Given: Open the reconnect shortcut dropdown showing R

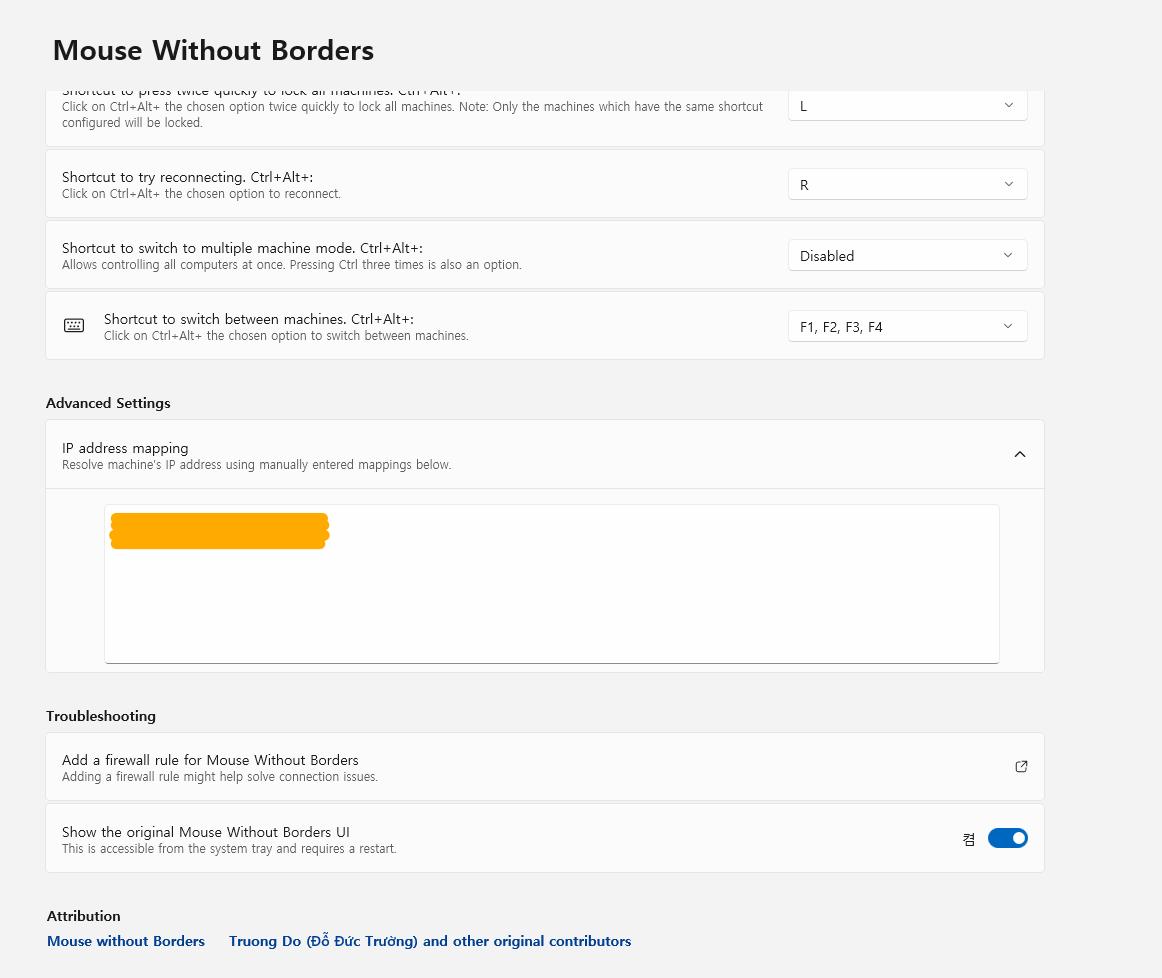Looking at the screenshot, I should [x=907, y=185].
